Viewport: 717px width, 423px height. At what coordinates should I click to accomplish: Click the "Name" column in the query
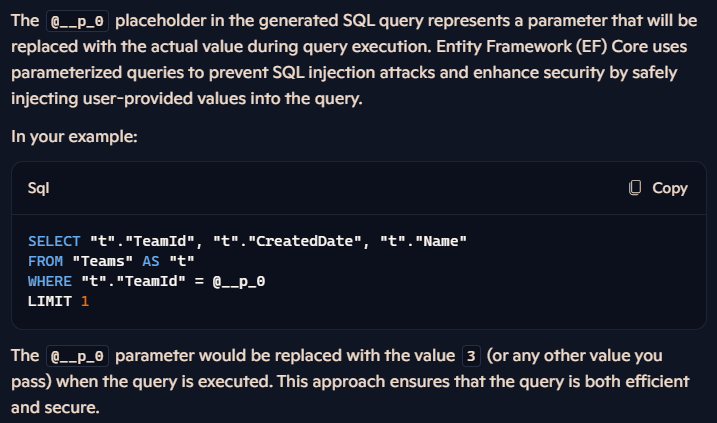pos(441,241)
